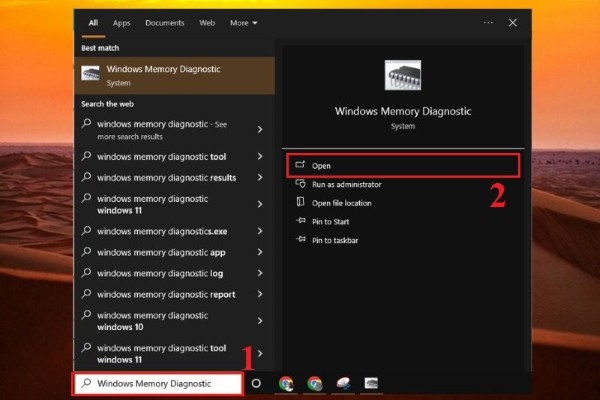Select web suggestion 'windows memory diagnostic app'
Viewport: 600px width, 400px height.
click(x=161, y=252)
